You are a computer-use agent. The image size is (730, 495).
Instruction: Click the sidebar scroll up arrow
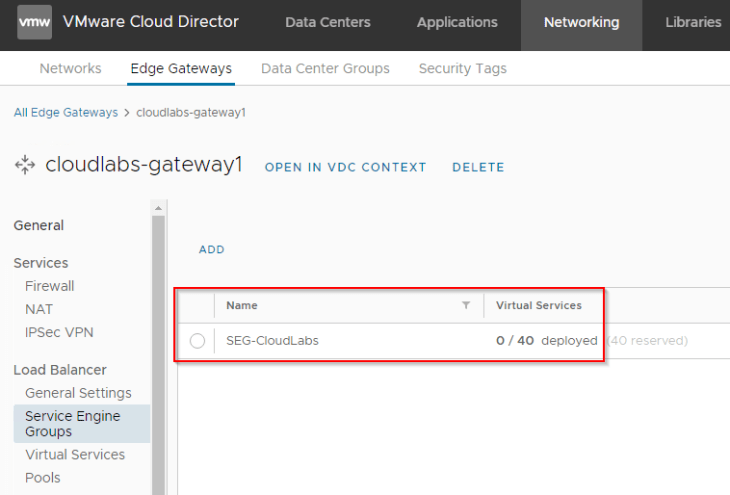pyautogui.click(x=158, y=208)
